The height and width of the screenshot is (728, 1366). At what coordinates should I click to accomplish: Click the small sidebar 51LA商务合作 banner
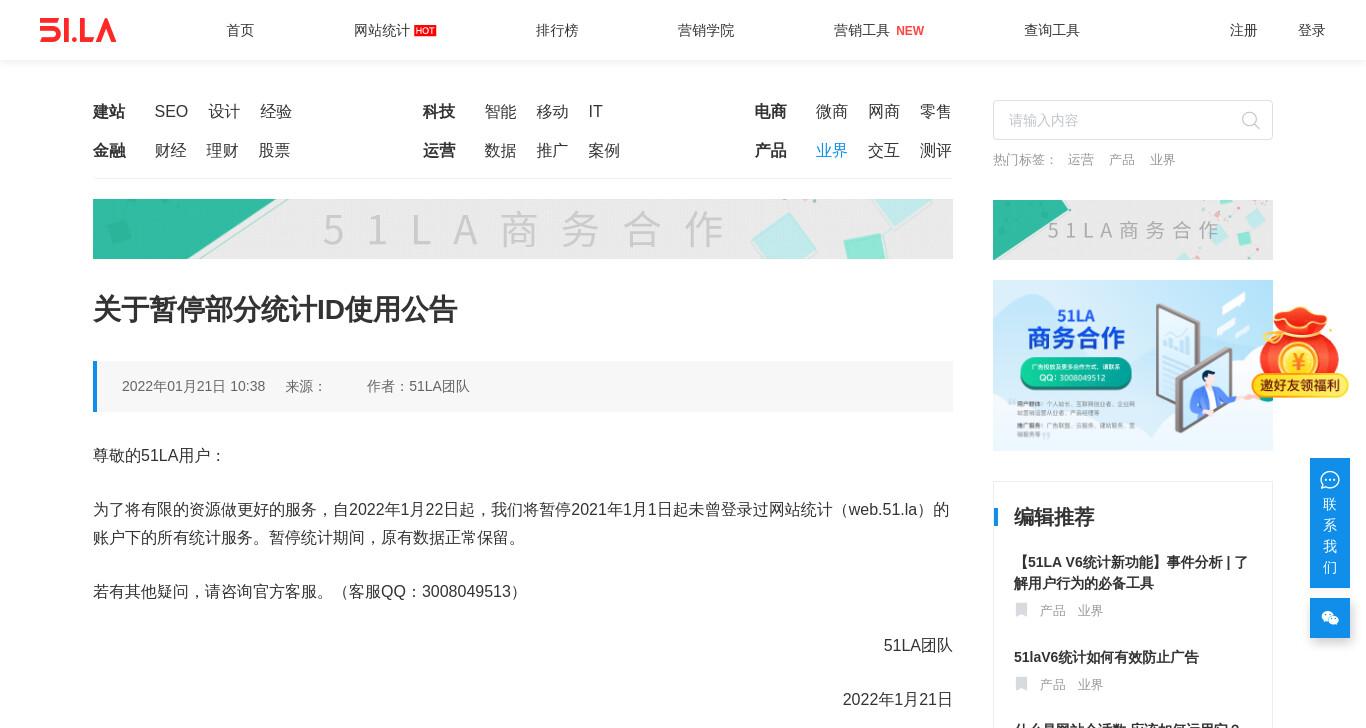tap(1133, 230)
